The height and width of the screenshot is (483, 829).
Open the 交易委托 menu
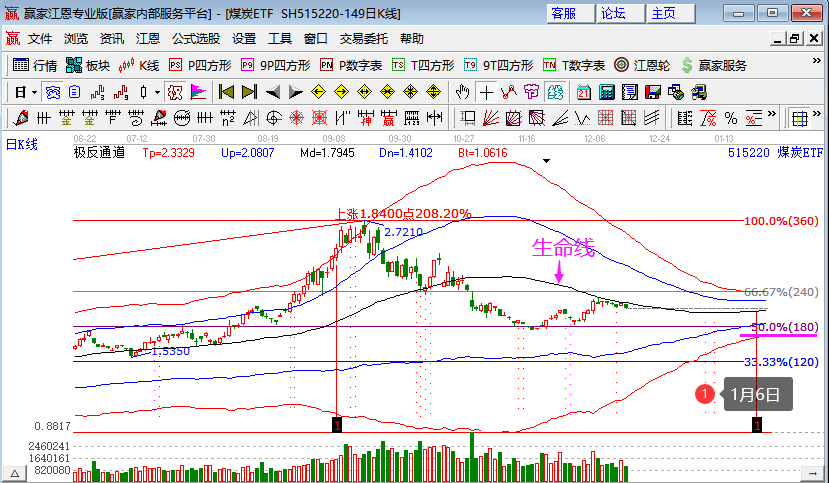(x=363, y=39)
